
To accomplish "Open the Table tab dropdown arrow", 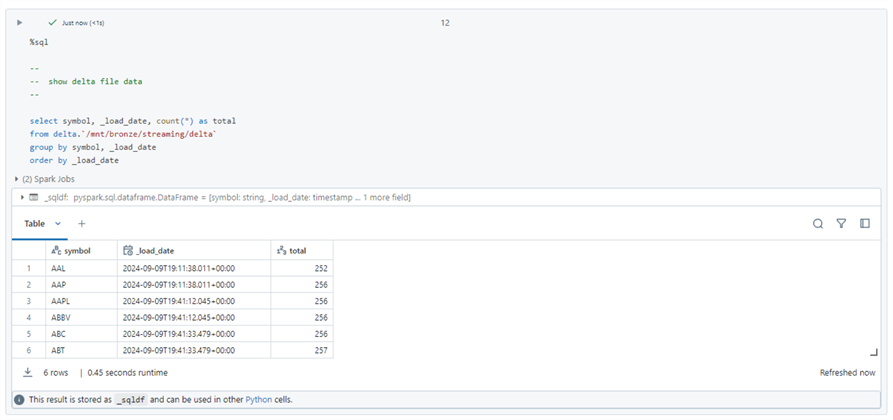I will click(58, 224).
